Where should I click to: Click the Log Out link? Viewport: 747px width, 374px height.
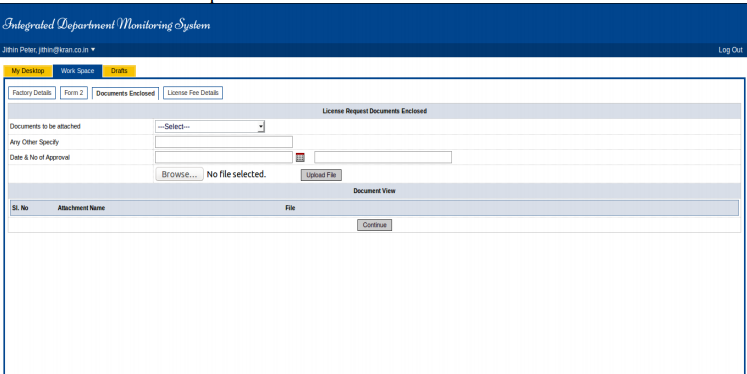click(730, 50)
